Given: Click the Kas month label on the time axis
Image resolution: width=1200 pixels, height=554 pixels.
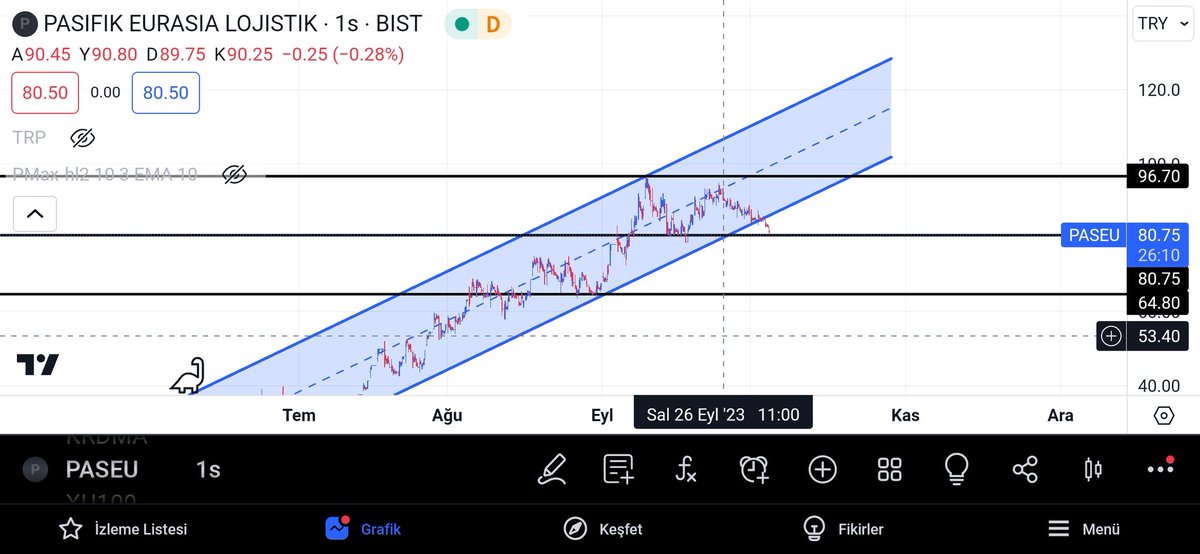Looking at the screenshot, I should pyautogui.click(x=905, y=415).
